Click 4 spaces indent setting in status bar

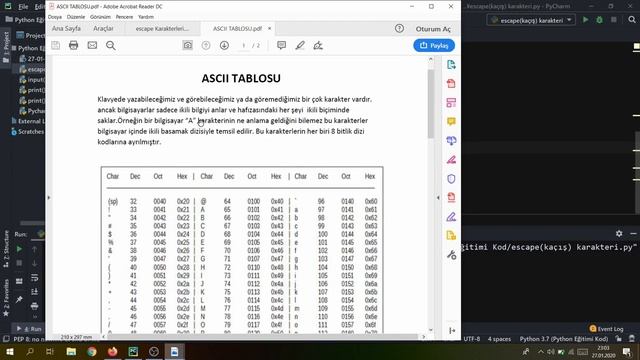click(x=499, y=339)
